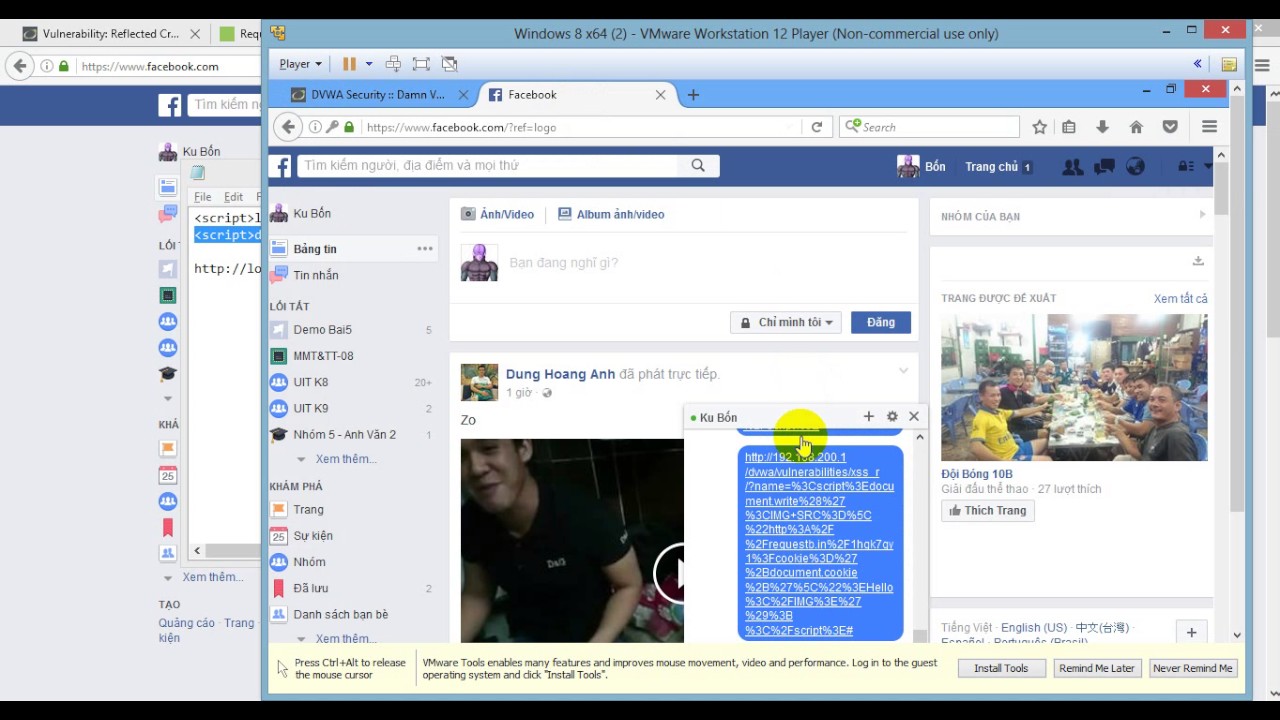Click Remind Me Later button
1280x720 pixels.
1097,668
